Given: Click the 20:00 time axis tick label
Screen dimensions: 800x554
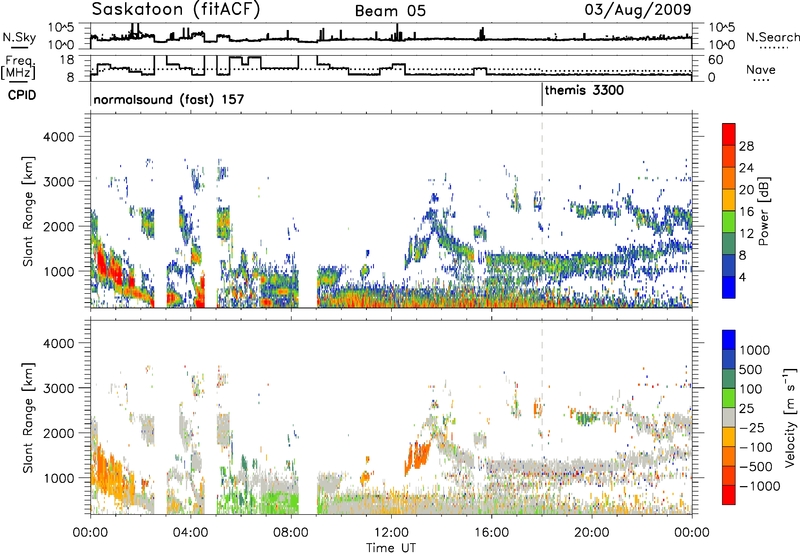Looking at the screenshot, I should click(x=591, y=533).
